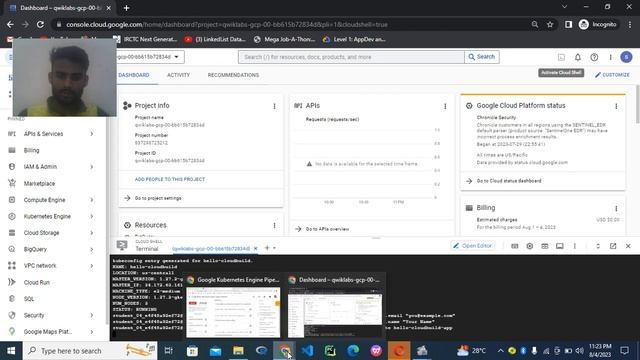Open Cloud Shell terminal settings gear
The height and width of the screenshot is (360, 640).
coord(529,246)
